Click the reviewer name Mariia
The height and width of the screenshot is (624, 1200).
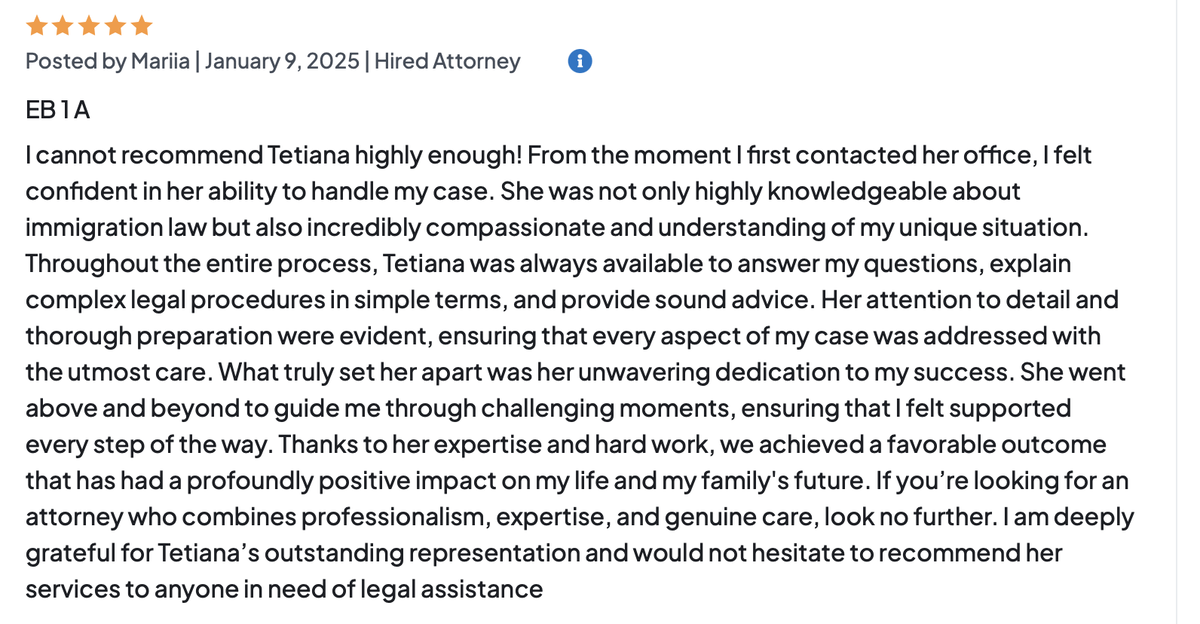pos(159,62)
